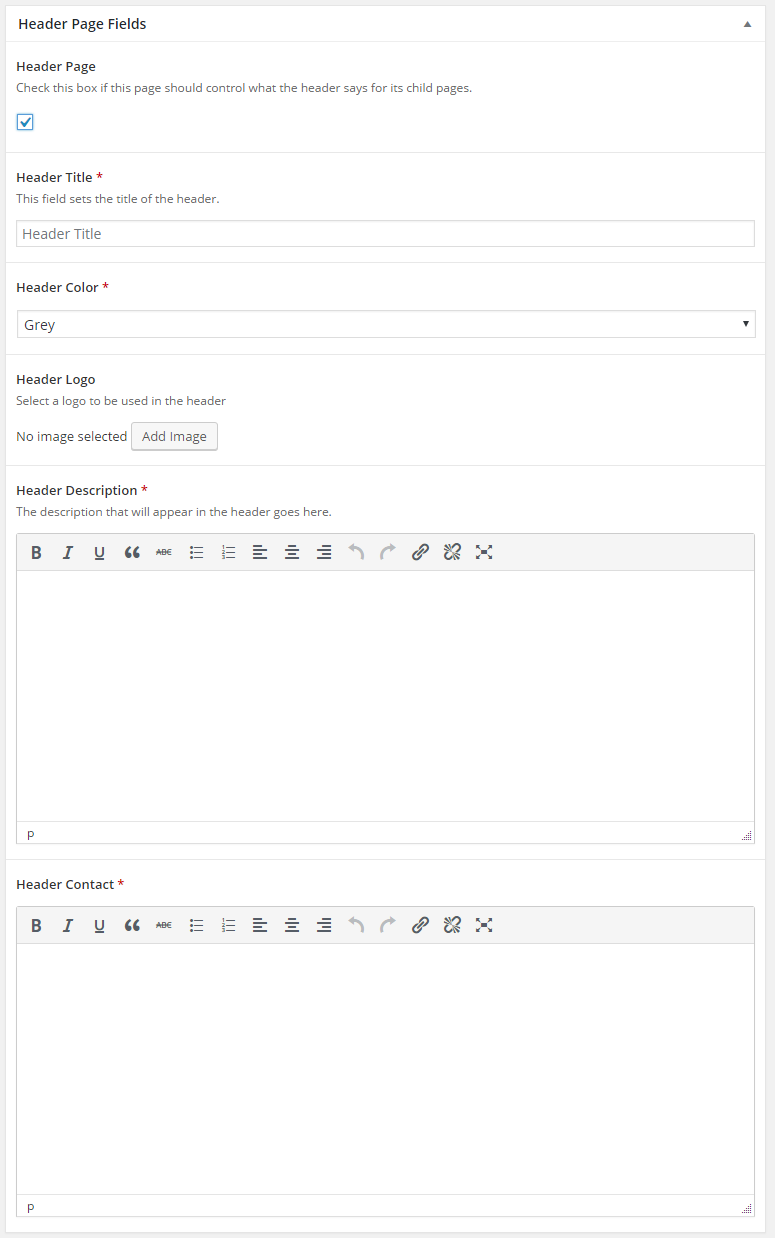775x1238 pixels.
Task: Insert bulleted list in Header Description editor
Action: 197,552
